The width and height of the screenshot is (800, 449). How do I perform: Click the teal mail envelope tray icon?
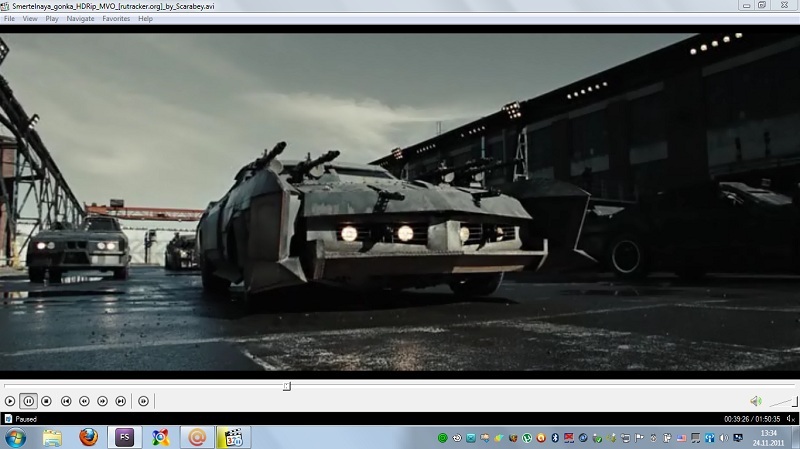[x=471, y=438]
